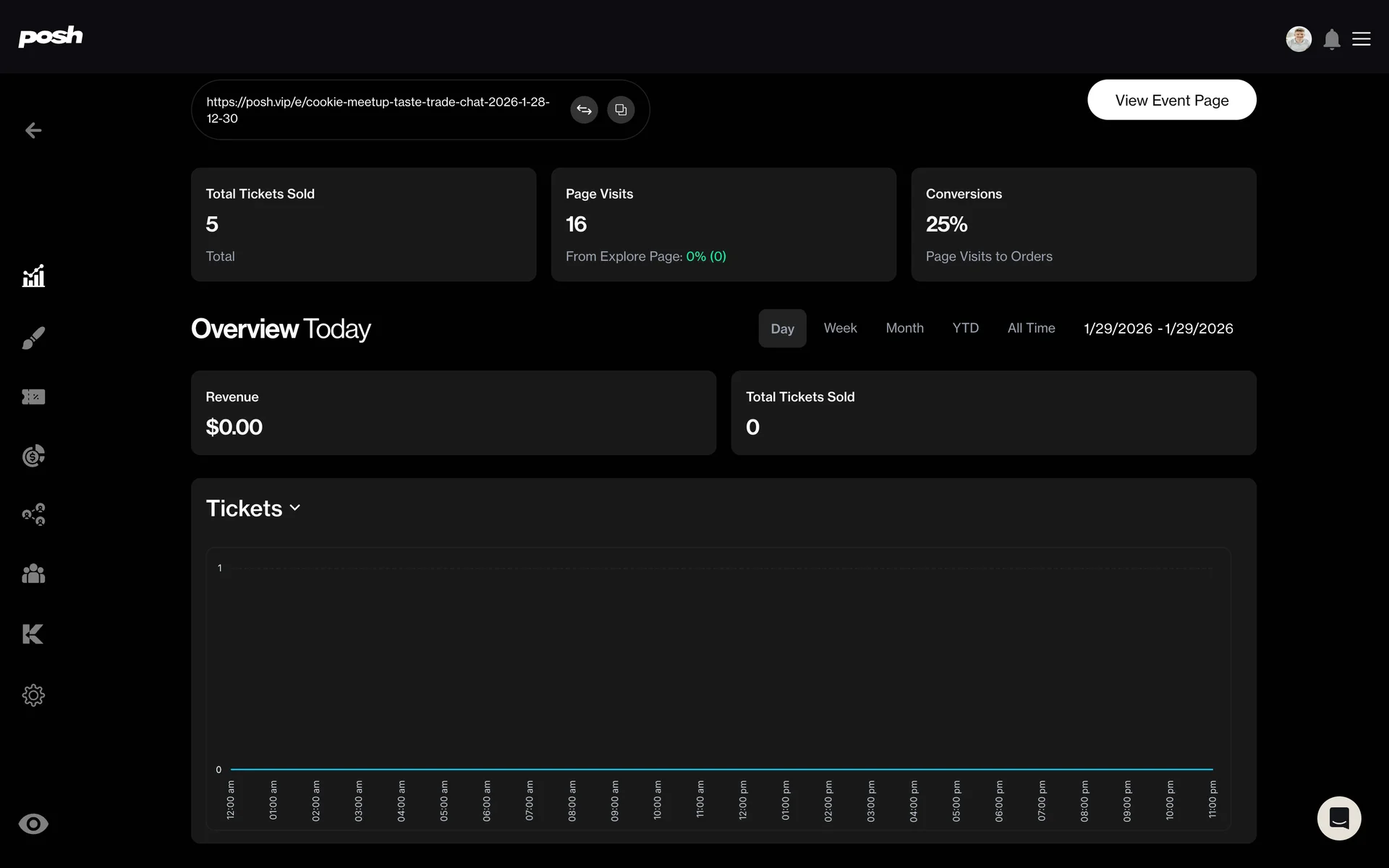Open the analytics chart sidebar icon

coord(33,276)
